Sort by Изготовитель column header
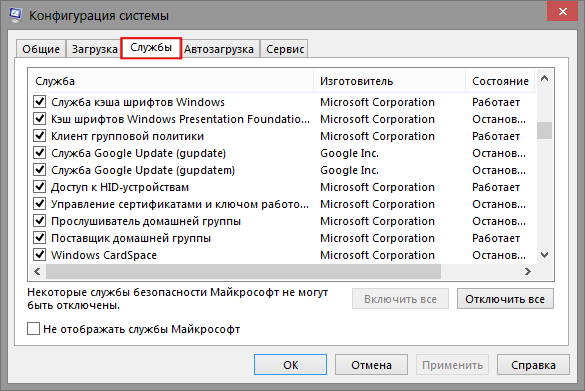 tap(390, 81)
